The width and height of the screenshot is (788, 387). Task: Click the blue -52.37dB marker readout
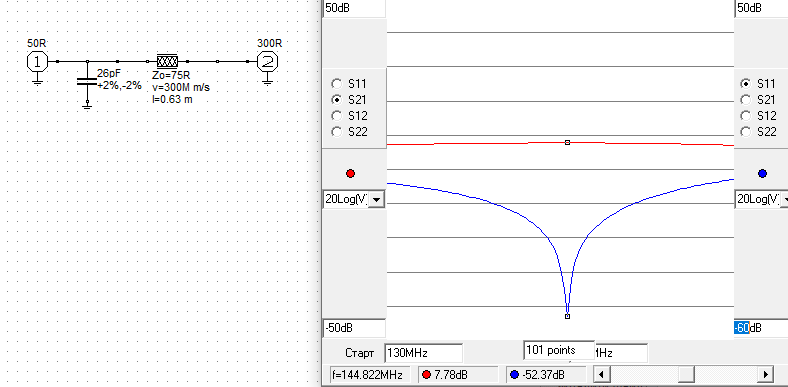point(546,375)
